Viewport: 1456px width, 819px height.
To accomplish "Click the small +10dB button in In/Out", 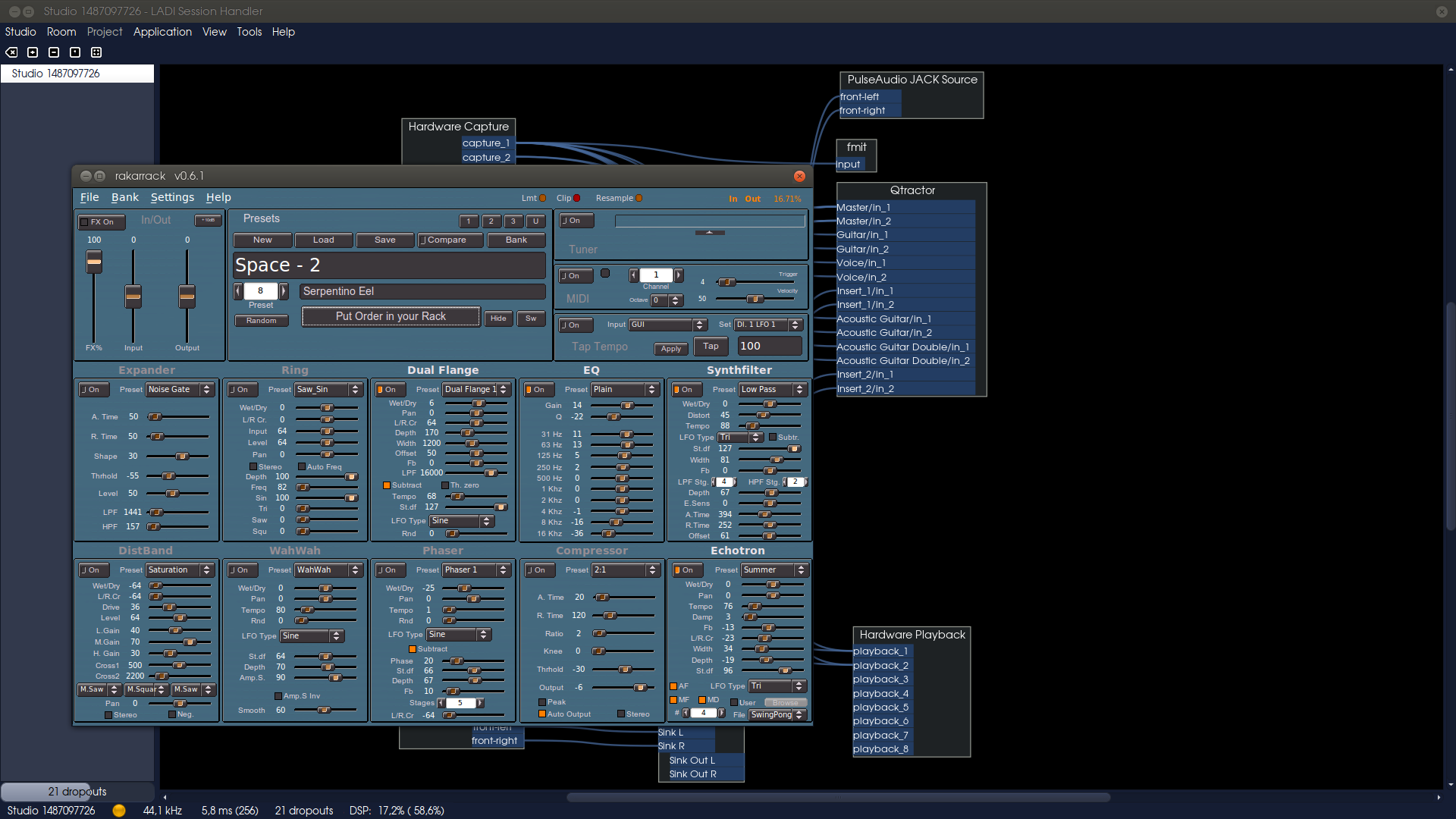I will pos(208,220).
